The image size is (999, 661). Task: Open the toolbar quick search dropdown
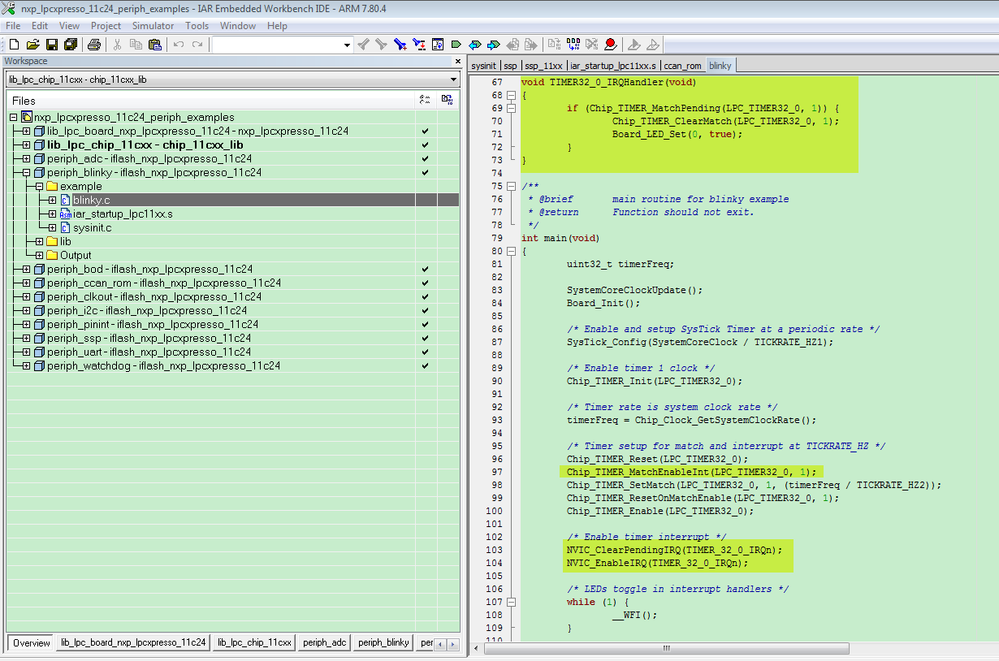pyautogui.click(x=347, y=45)
